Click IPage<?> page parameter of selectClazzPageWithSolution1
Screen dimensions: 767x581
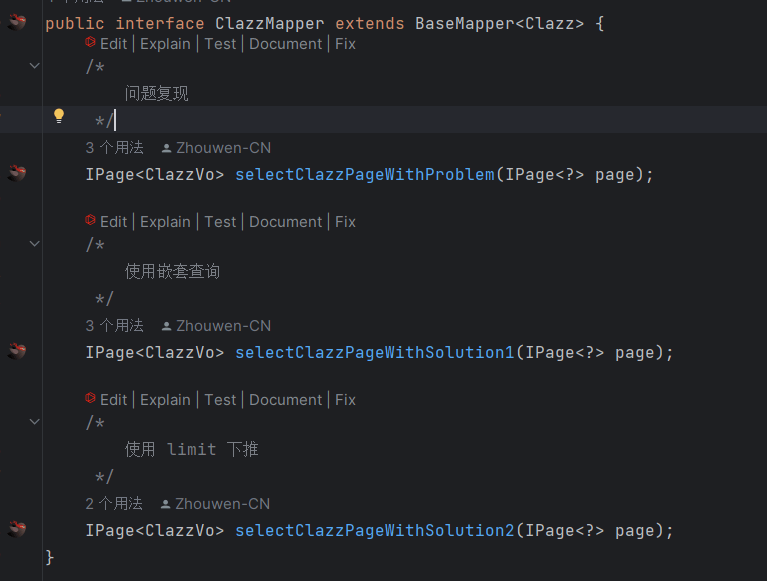click(x=589, y=353)
